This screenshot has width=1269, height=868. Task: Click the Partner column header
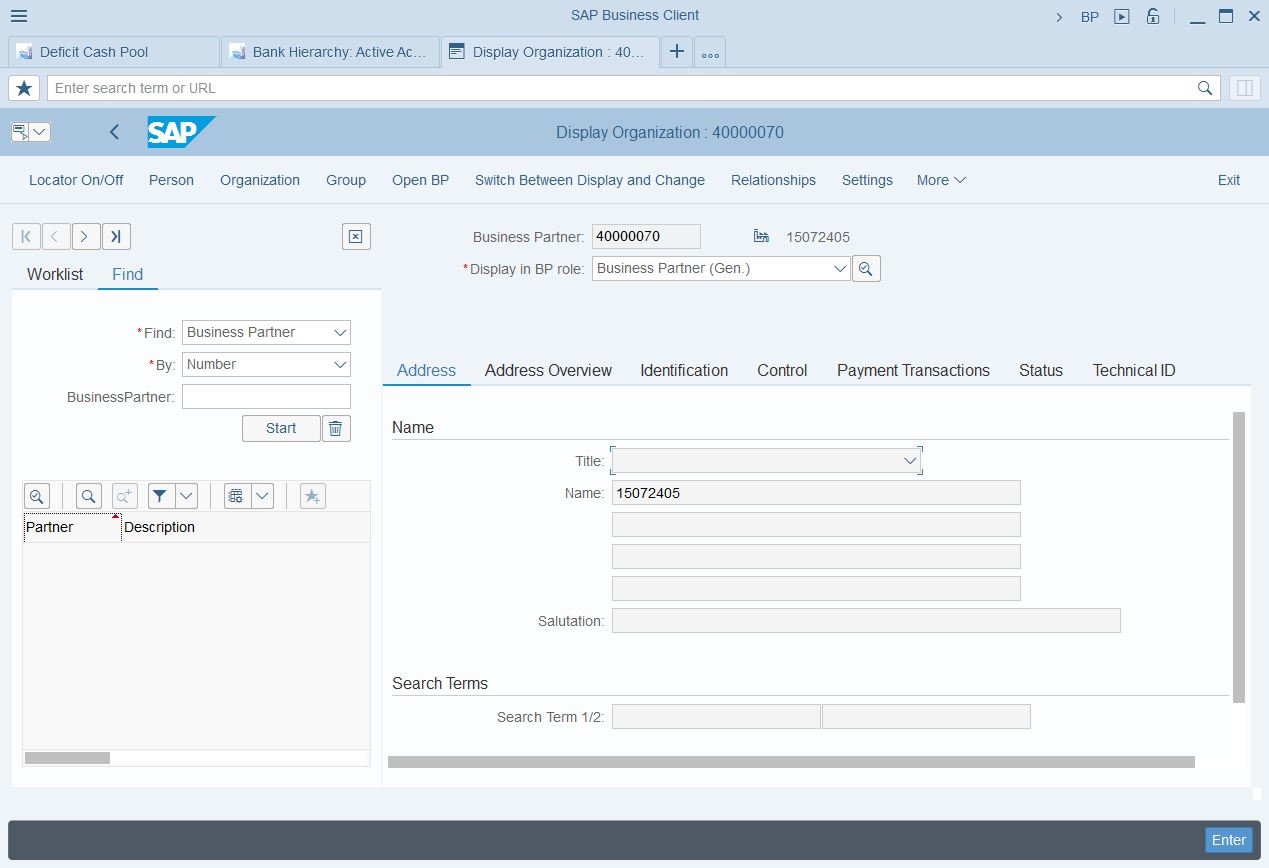(72, 527)
